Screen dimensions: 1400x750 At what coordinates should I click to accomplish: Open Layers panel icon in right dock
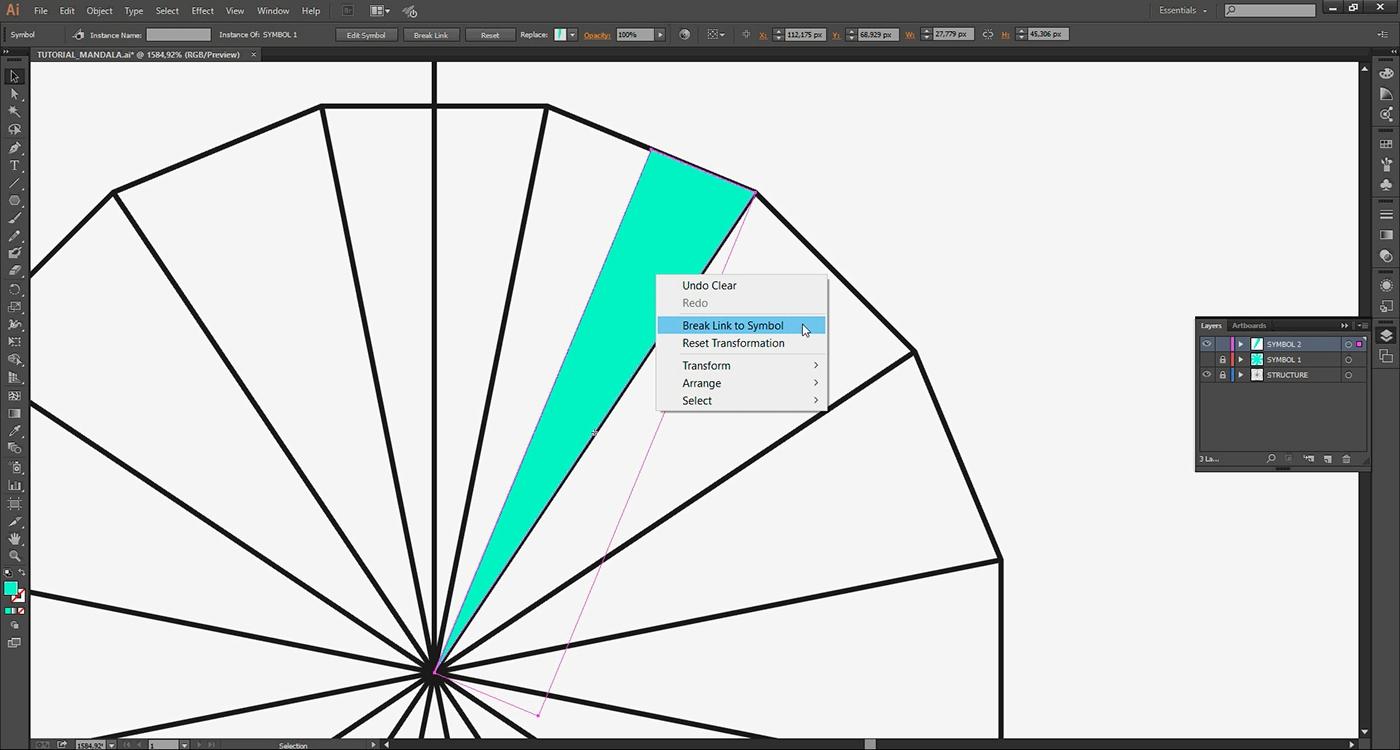point(1386,335)
